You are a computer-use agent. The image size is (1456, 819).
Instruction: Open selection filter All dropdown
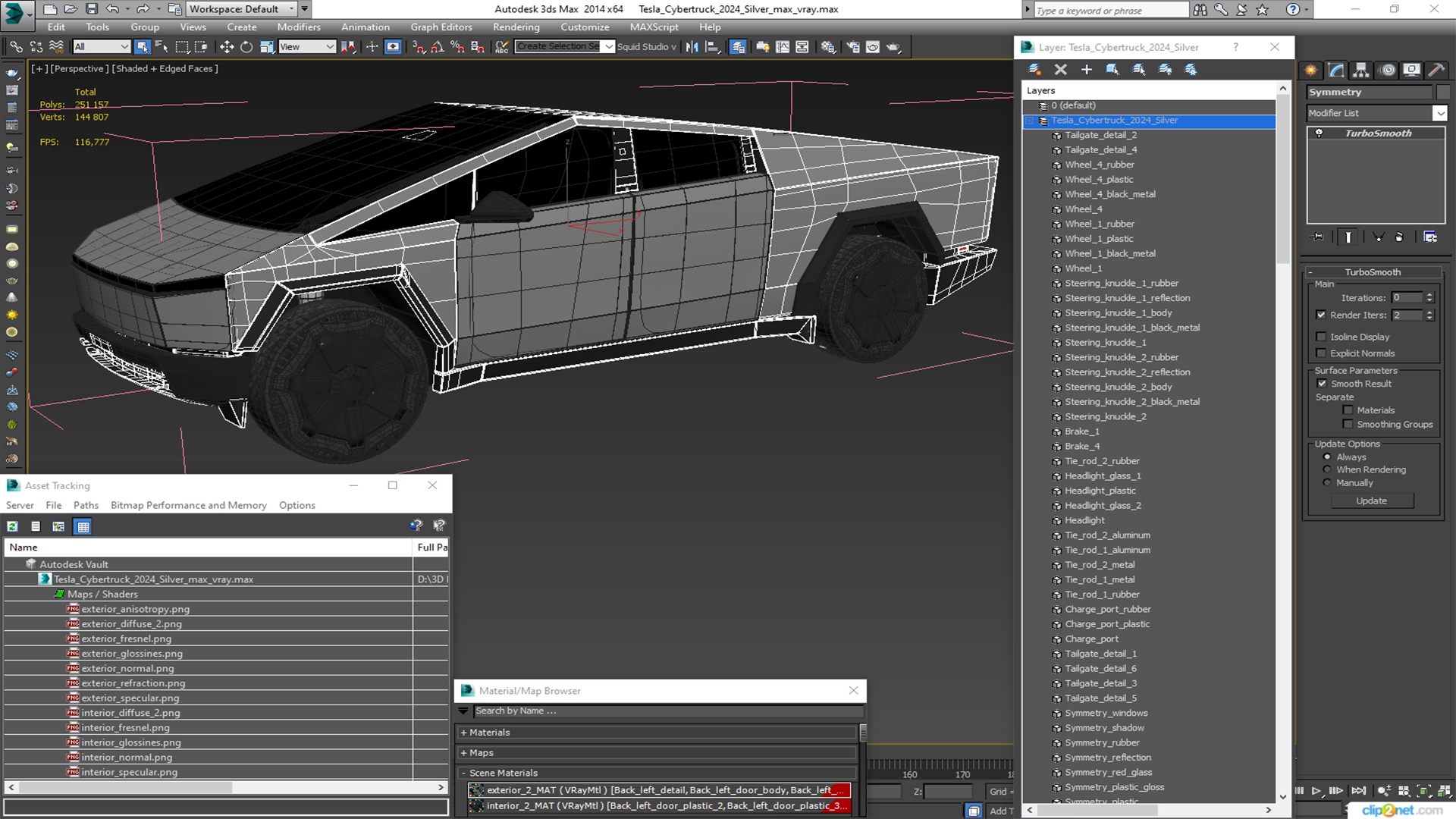click(x=102, y=47)
